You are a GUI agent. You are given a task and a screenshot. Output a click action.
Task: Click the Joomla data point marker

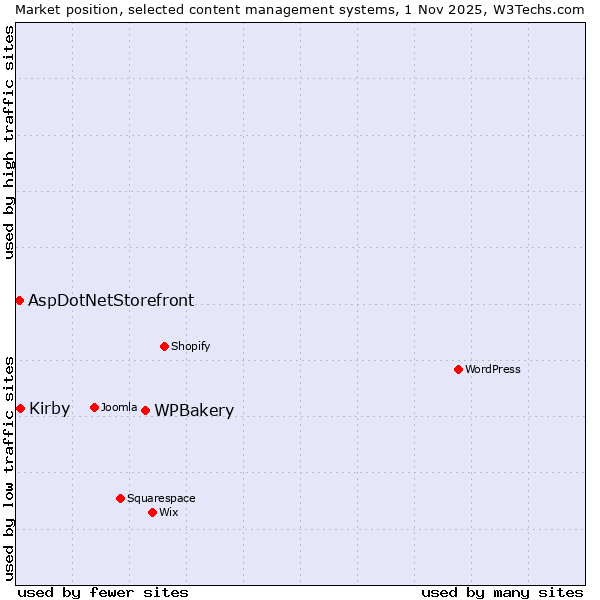pos(94,407)
